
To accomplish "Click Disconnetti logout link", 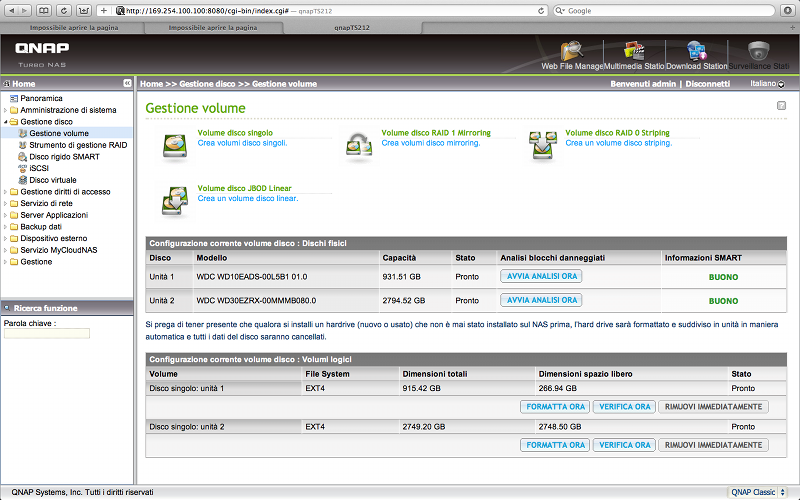I will 708,84.
